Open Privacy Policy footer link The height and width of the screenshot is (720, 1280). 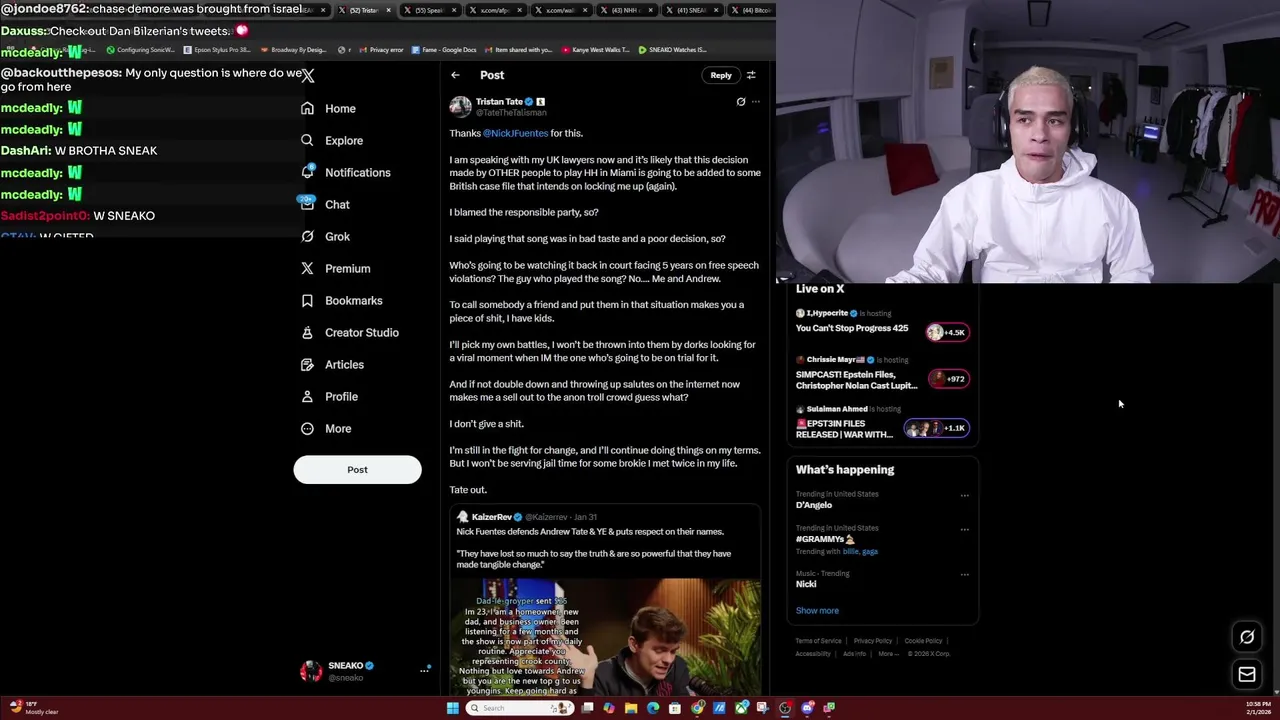[x=873, y=641]
